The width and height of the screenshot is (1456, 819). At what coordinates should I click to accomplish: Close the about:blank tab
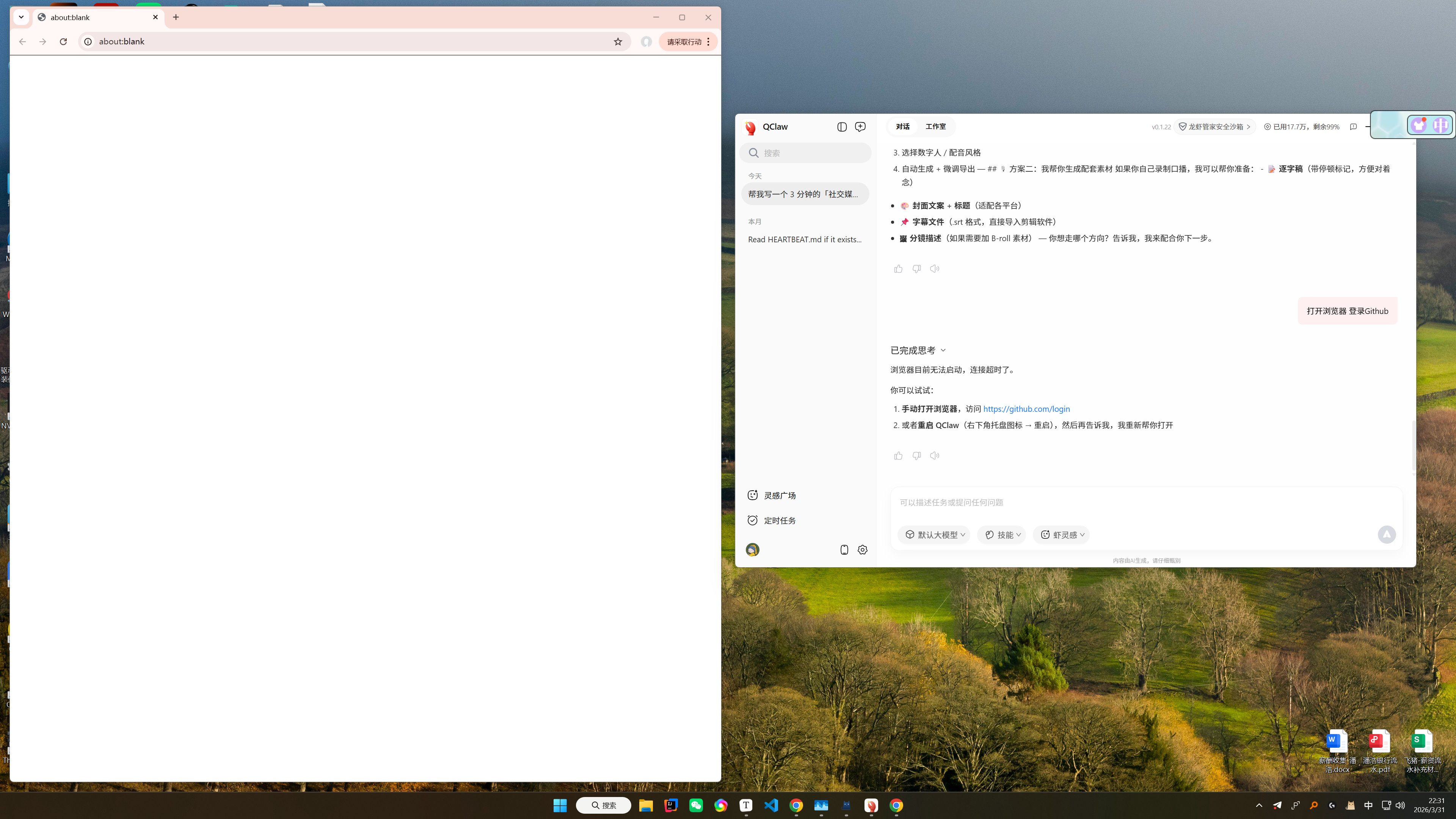tap(155, 17)
